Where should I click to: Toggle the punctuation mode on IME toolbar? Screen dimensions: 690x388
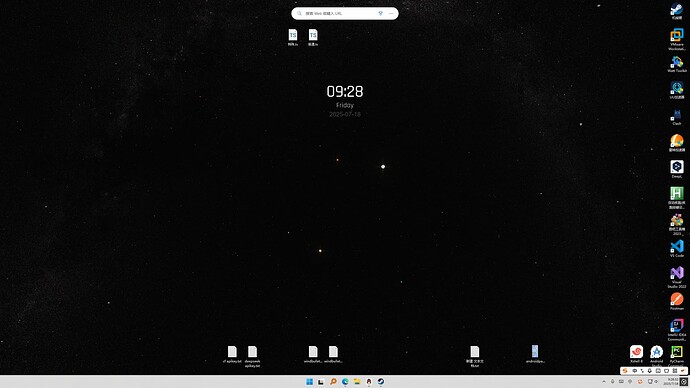click(x=642, y=371)
